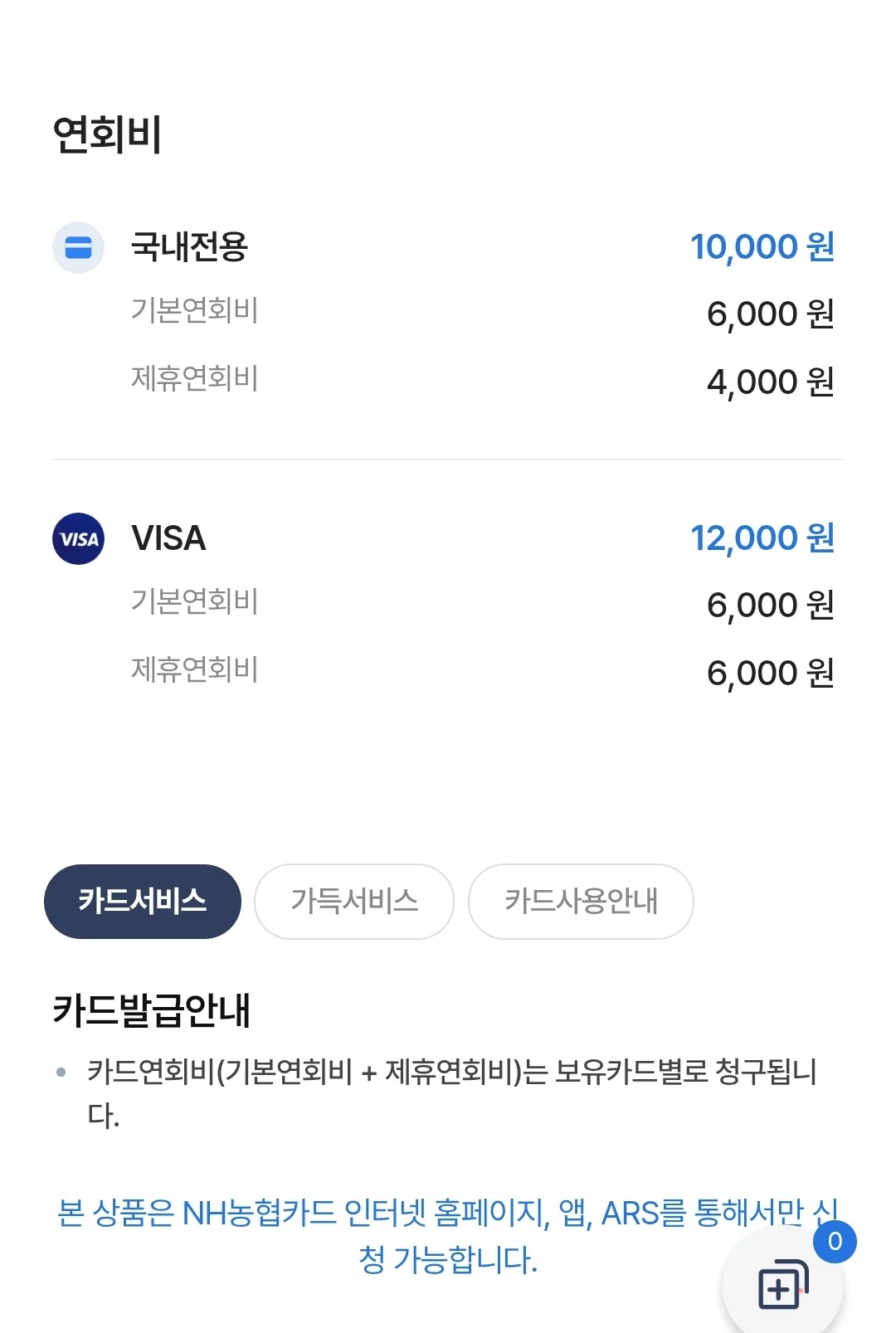Tap the 카드발급안내 heading
The height and width of the screenshot is (1333, 896).
[x=152, y=1010]
